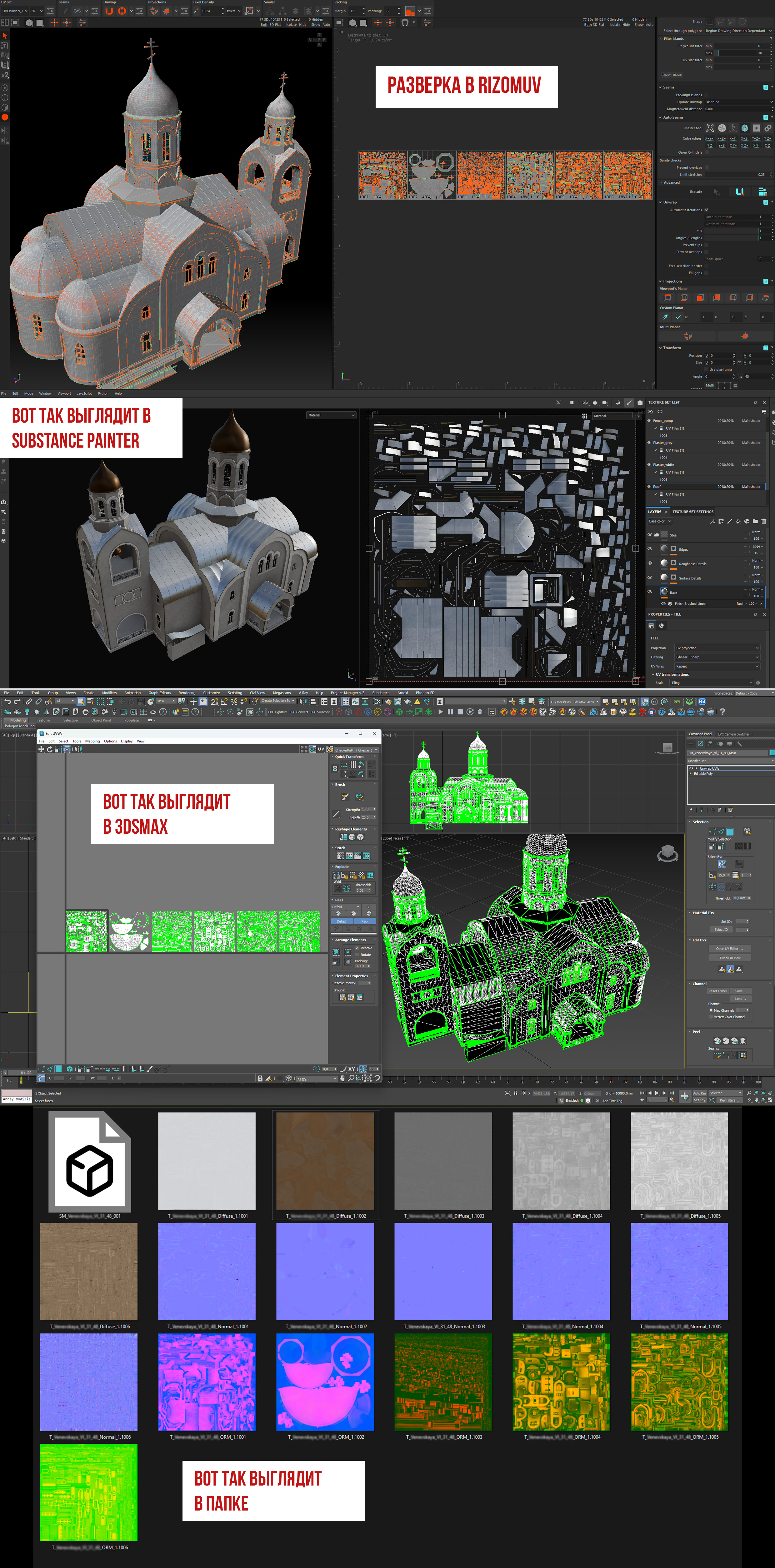
Task: Open the Projection dropdown showing UV projection
Action: click(717, 648)
